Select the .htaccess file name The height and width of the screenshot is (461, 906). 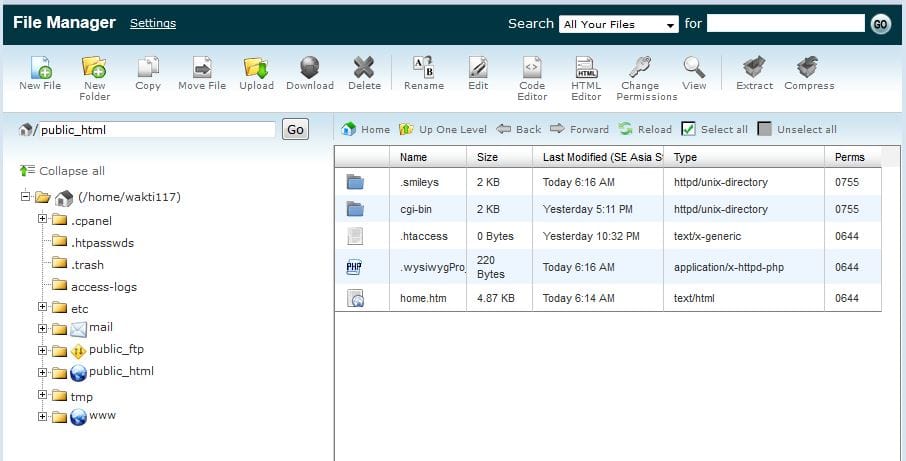pos(424,236)
